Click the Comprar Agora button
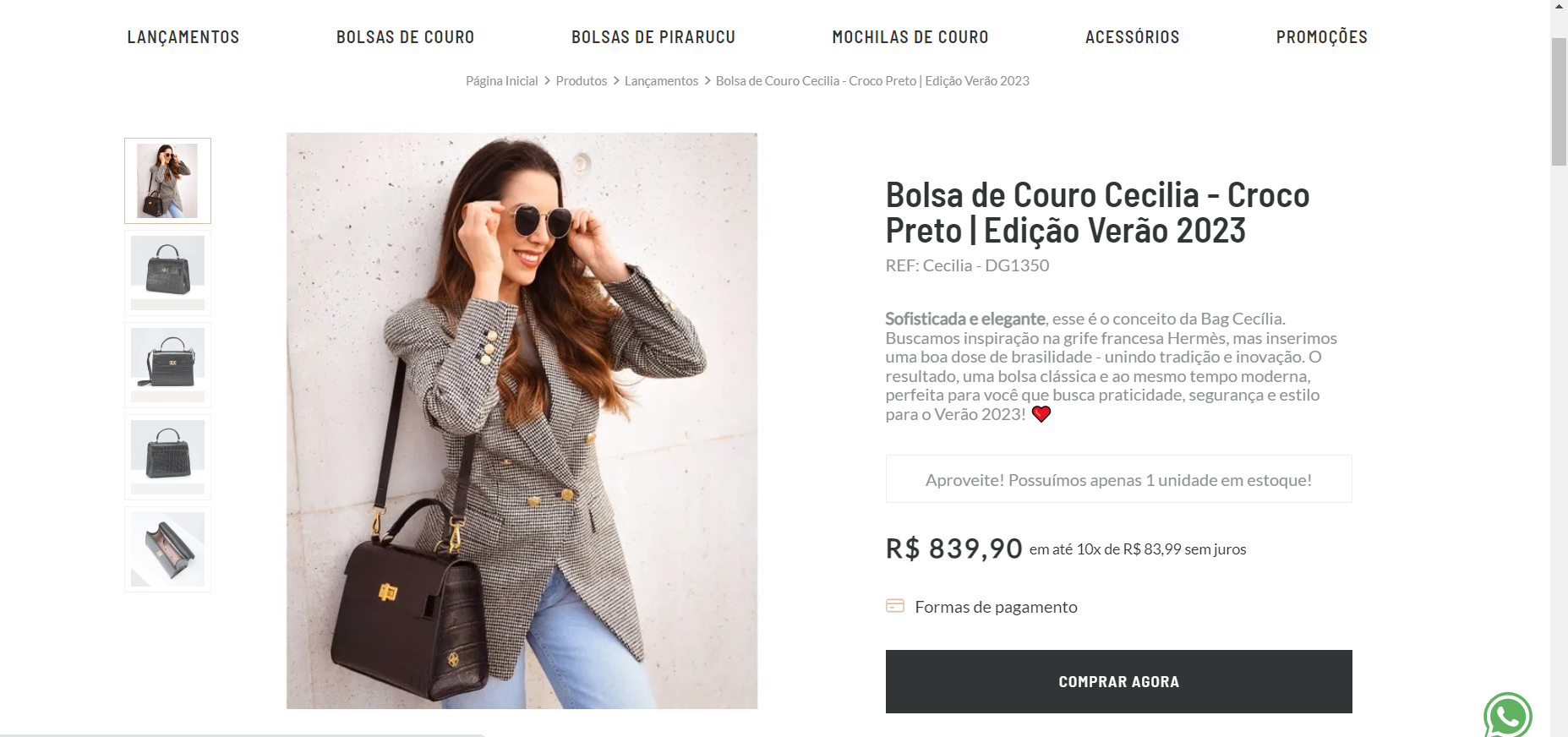1568x737 pixels. (x=1118, y=681)
